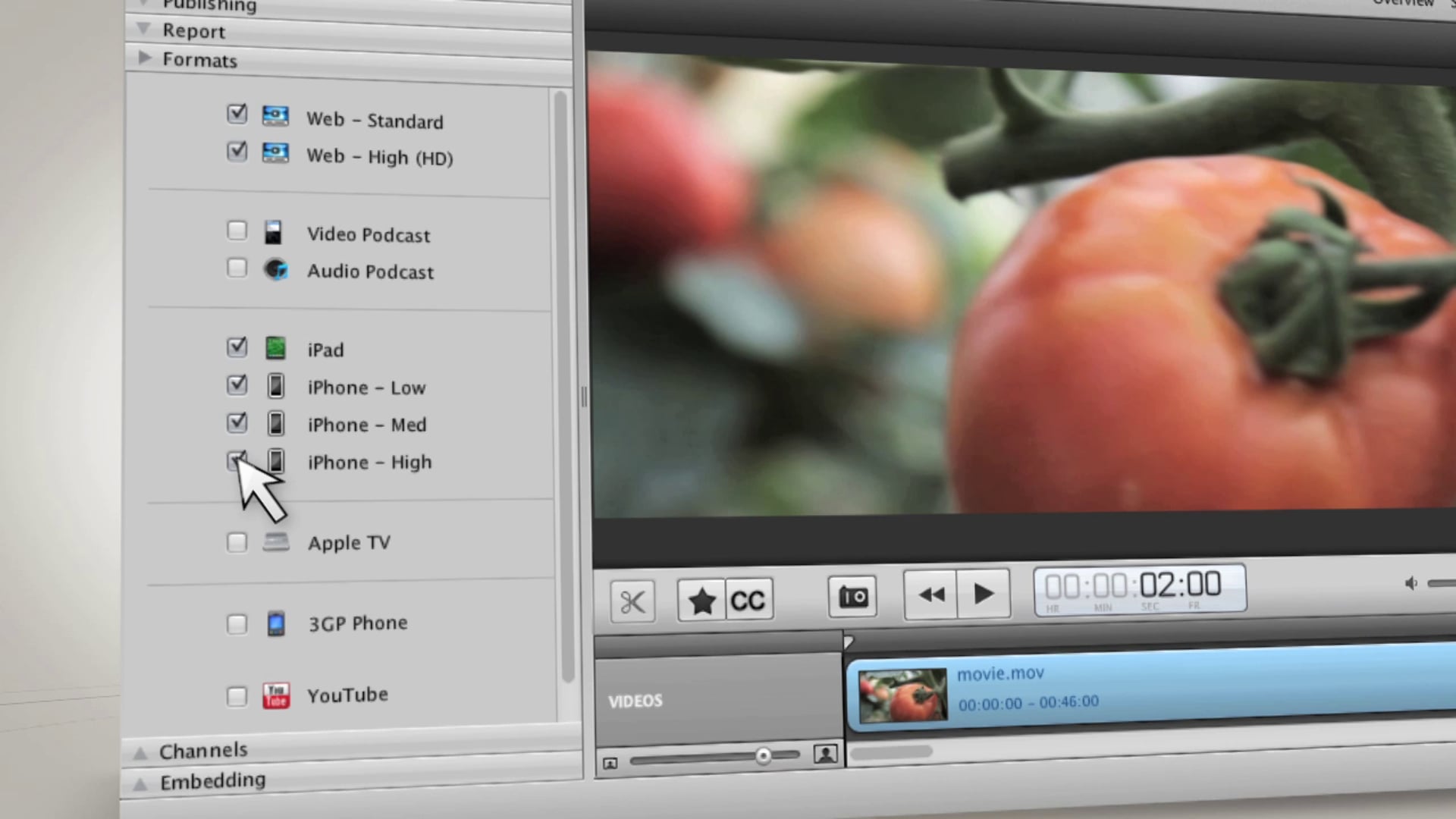Click the green iPad icon

coord(276,348)
